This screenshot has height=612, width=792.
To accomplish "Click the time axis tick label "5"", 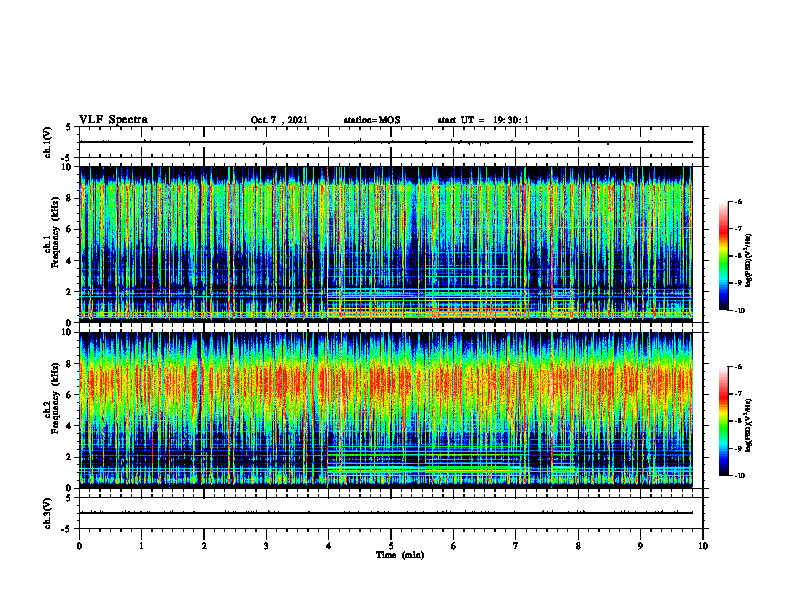I will click(x=391, y=546).
